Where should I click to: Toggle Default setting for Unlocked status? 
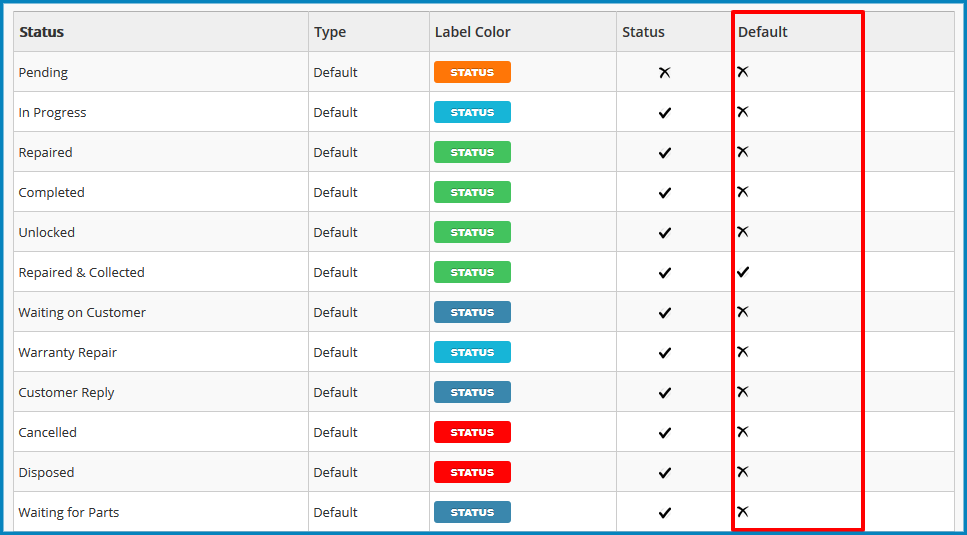pyautogui.click(x=743, y=232)
